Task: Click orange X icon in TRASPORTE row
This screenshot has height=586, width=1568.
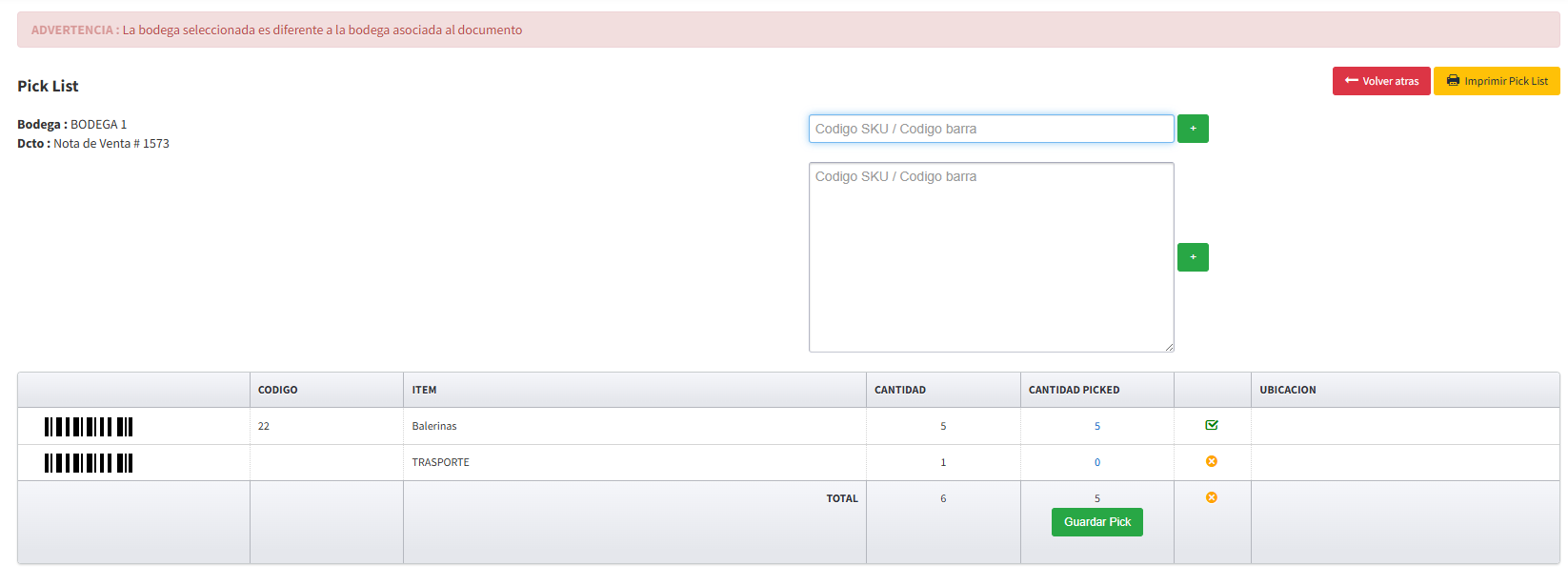Action: coord(1212,461)
